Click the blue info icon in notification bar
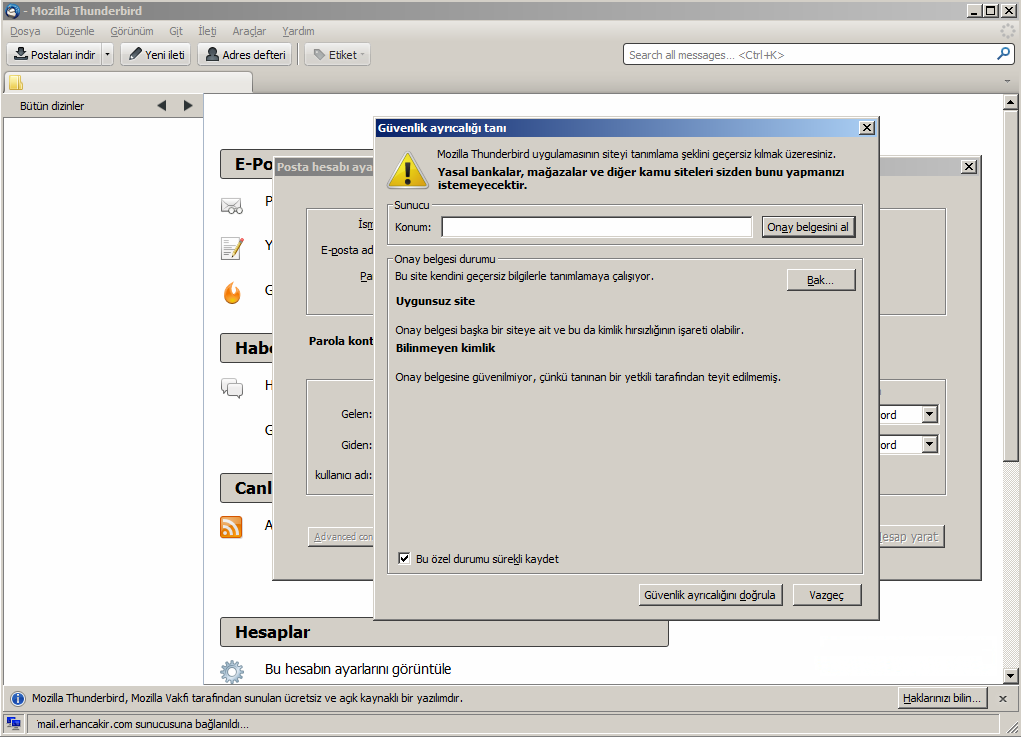 point(18,699)
